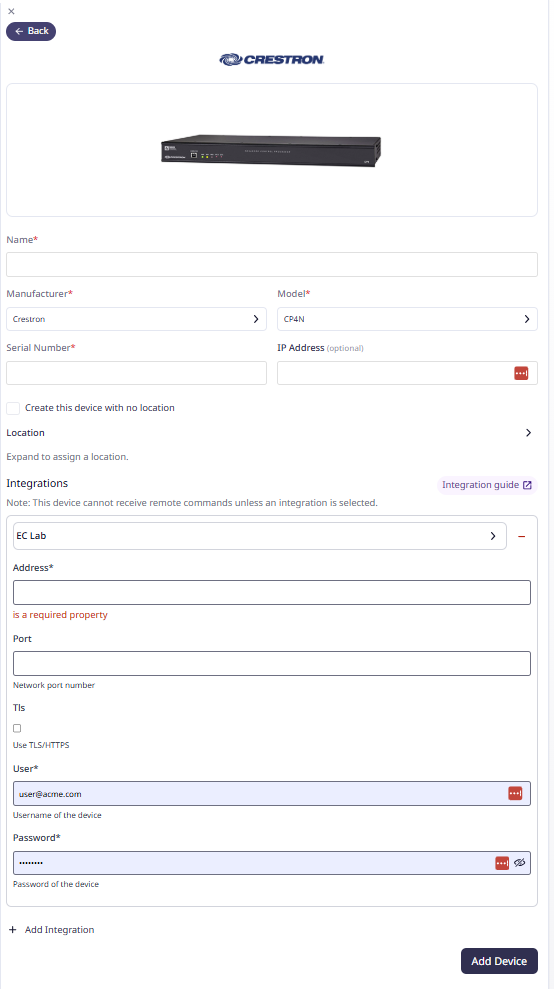Remove the EC Lab integration with minus icon

coord(521,536)
